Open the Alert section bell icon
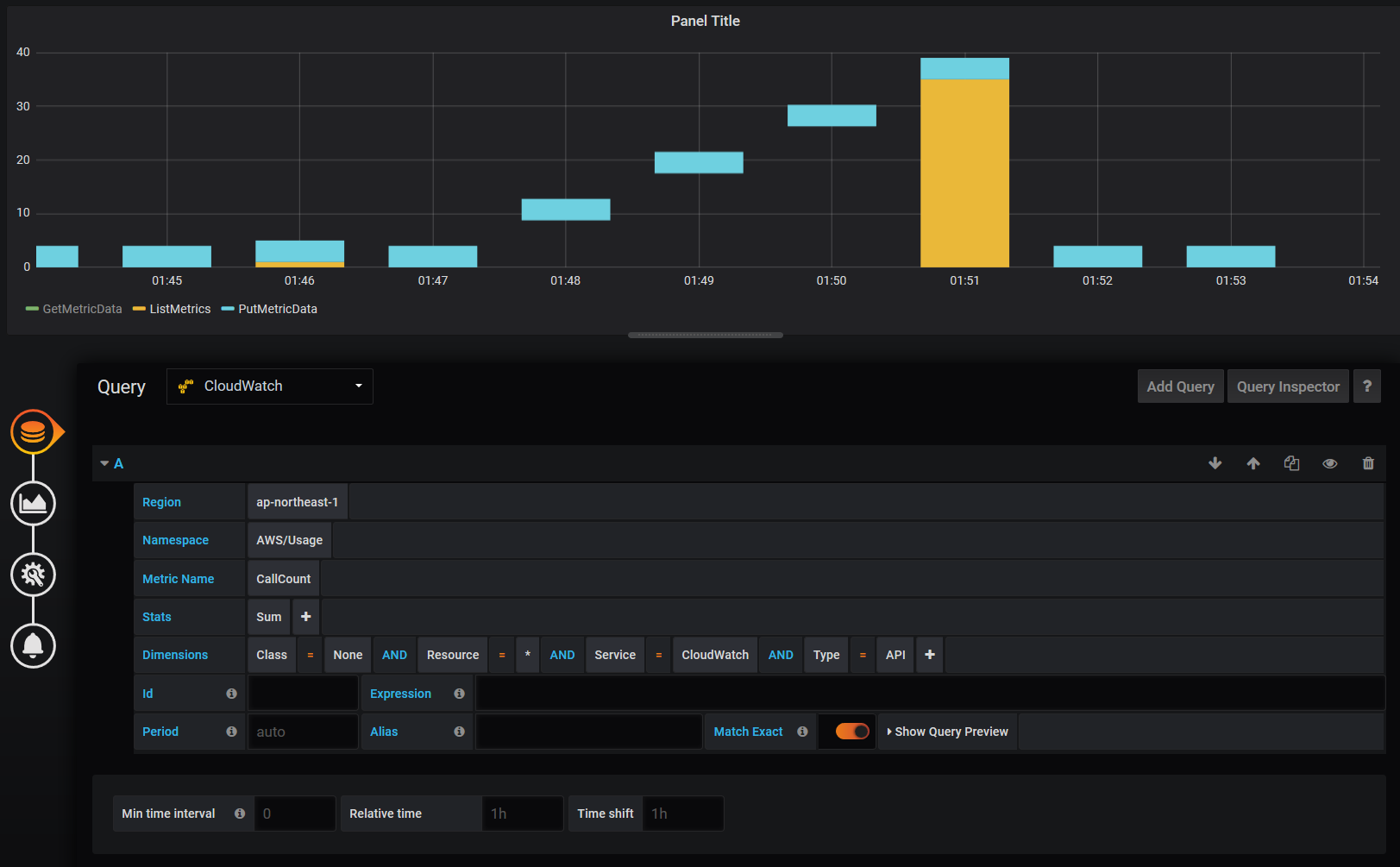Viewport: 1400px width, 867px height. [x=33, y=645]
